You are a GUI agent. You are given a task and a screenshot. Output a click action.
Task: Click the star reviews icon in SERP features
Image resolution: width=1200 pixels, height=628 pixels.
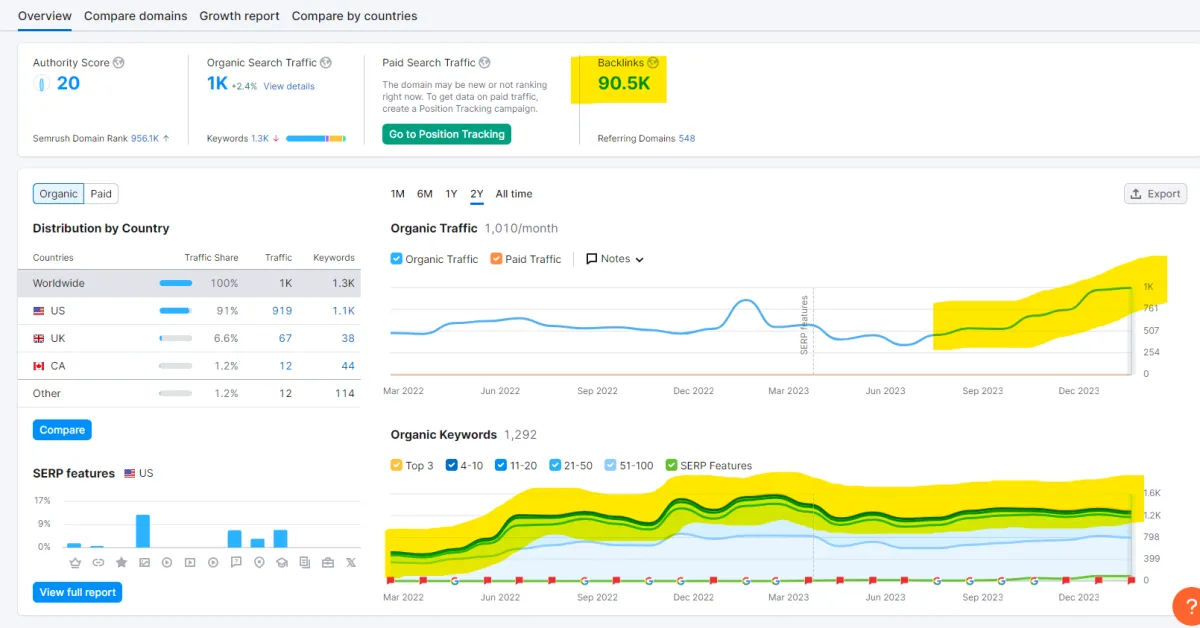pos(121,563)
